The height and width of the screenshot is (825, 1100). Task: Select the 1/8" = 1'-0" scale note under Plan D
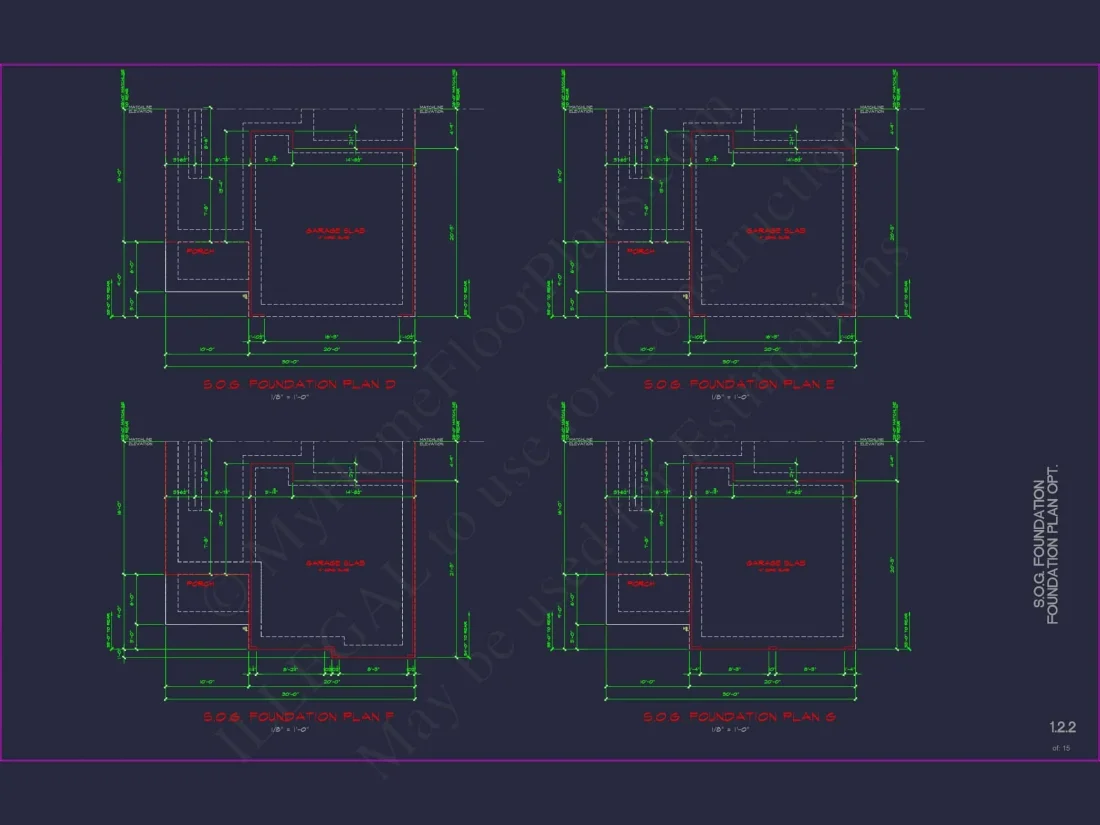pyautogui.click(x=290, y=395)
